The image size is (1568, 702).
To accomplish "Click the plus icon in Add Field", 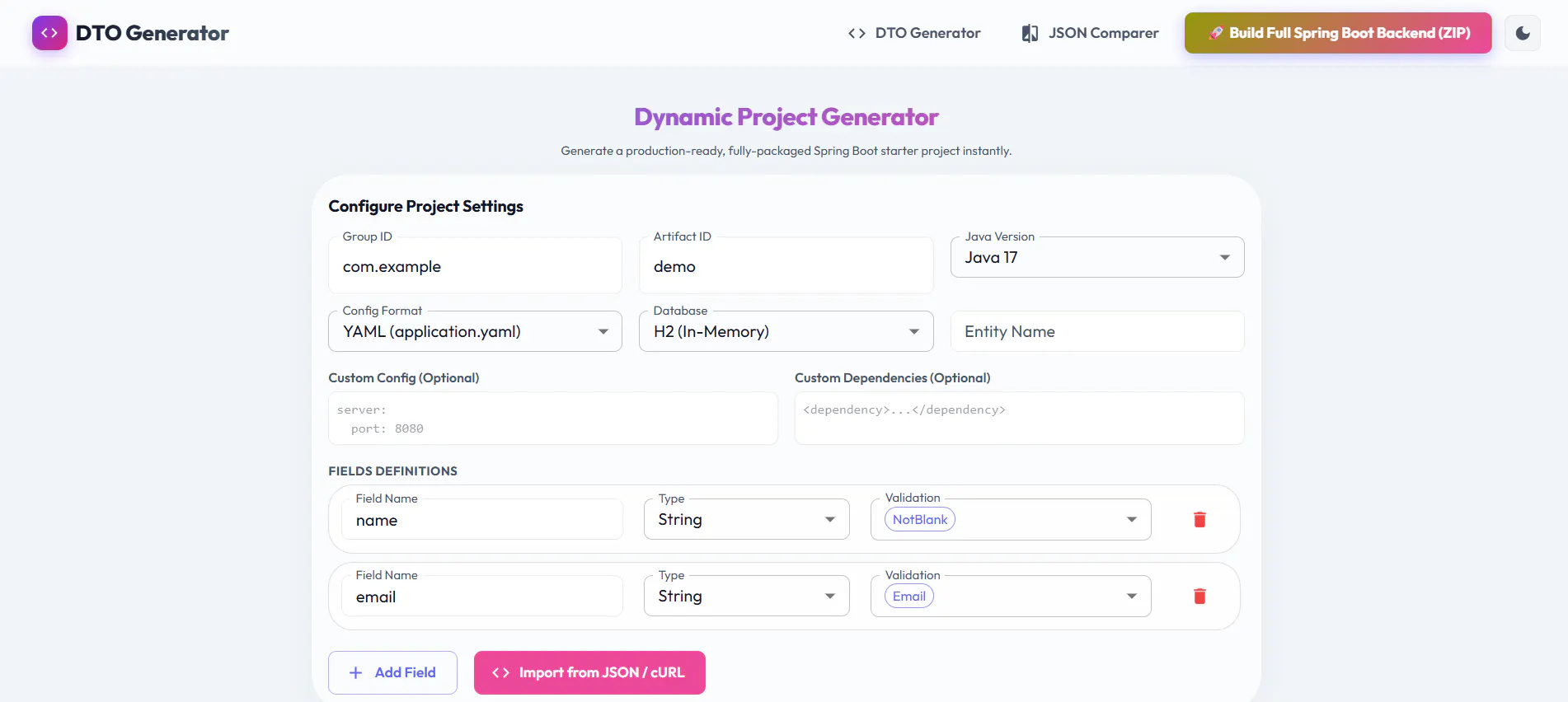I will tap(356, 672).
